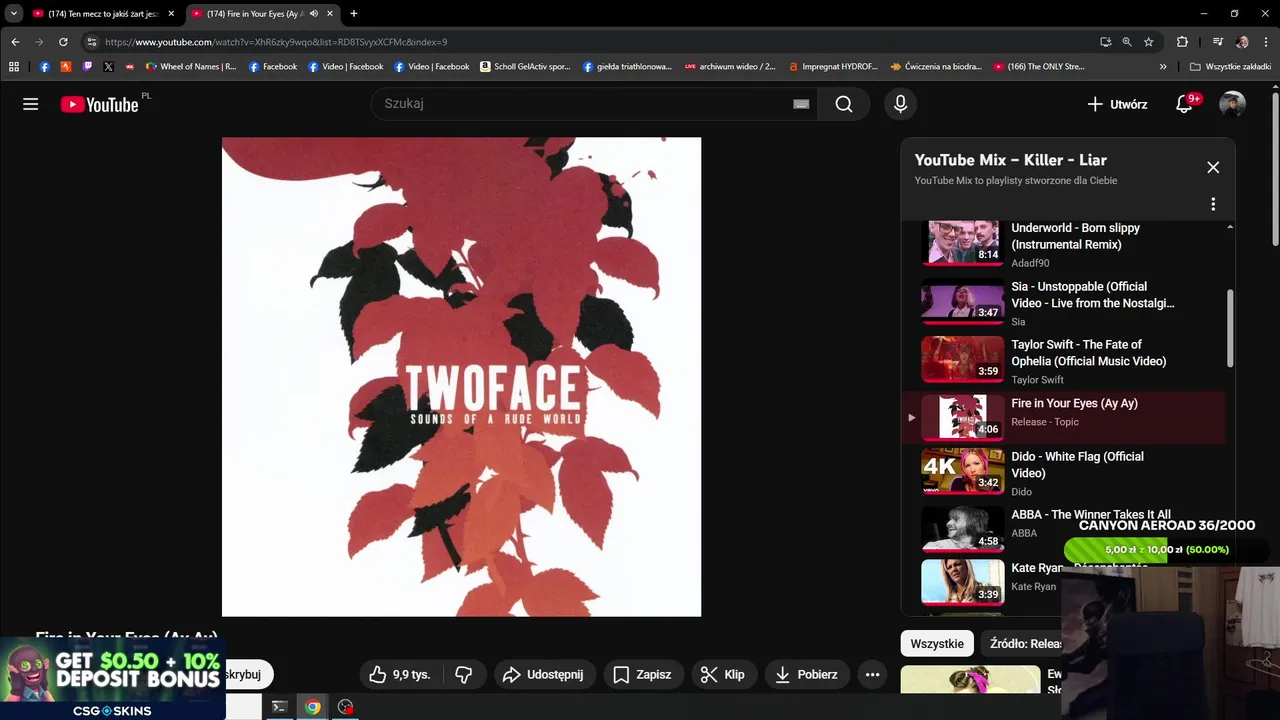The height and width of the screenshot is (720, 1280).
Task: Download the video with Pobierz
Action: point(806,675)
